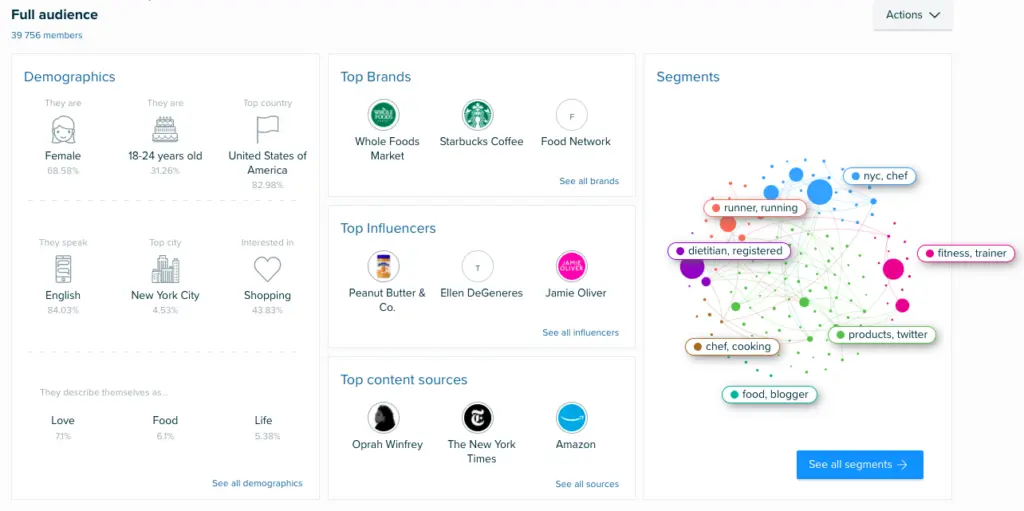
Task: Click the Amazon content source icon
Action: click(572, 418)
